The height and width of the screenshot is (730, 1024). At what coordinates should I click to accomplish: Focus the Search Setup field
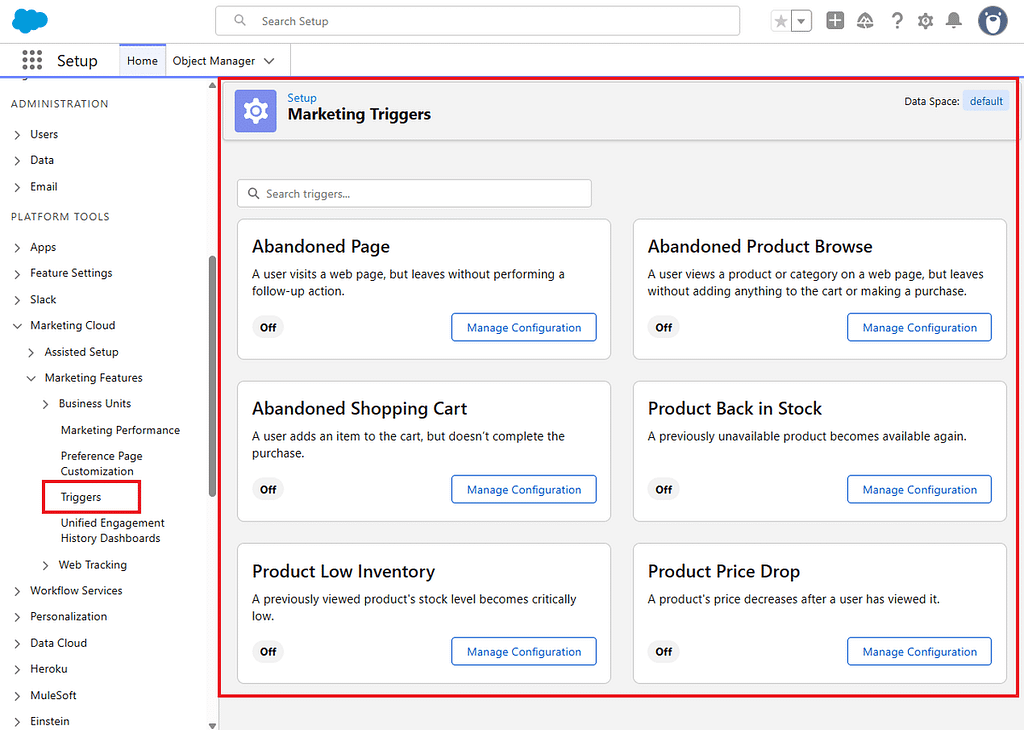tap(477, 21)
